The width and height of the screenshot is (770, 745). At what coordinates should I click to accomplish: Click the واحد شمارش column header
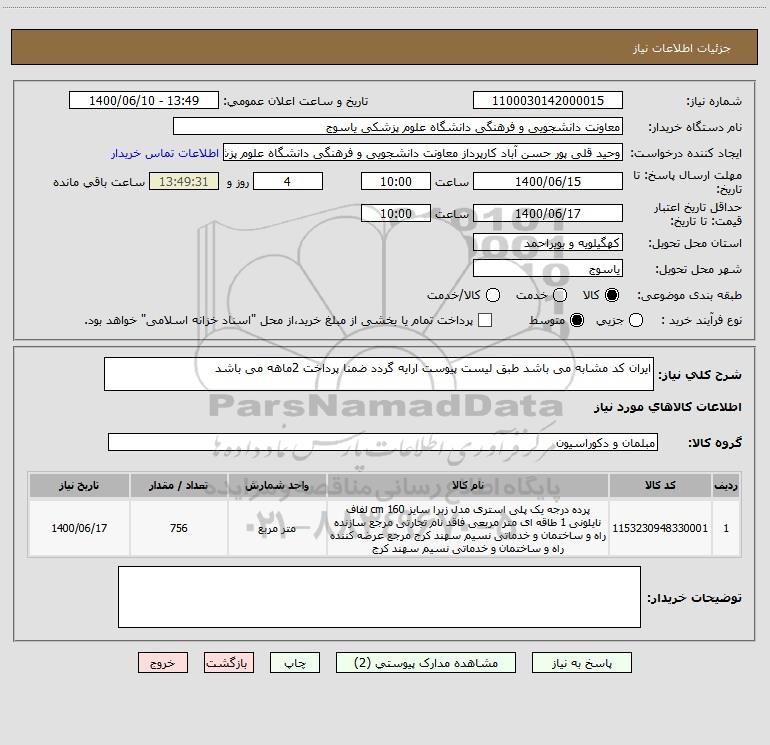point(277,485)
